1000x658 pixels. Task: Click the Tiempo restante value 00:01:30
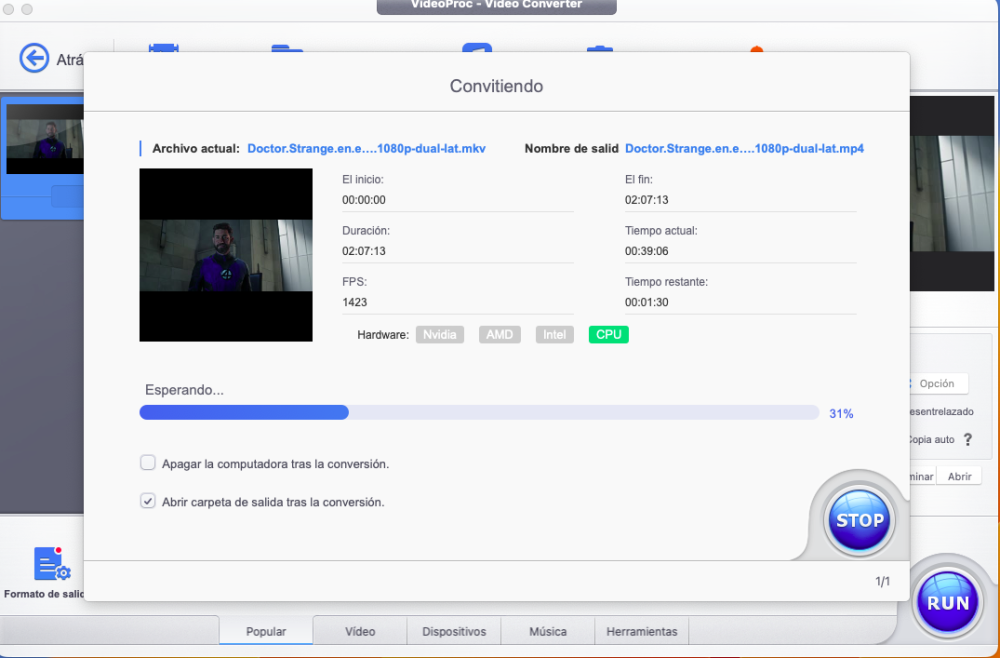pos(647,302)
